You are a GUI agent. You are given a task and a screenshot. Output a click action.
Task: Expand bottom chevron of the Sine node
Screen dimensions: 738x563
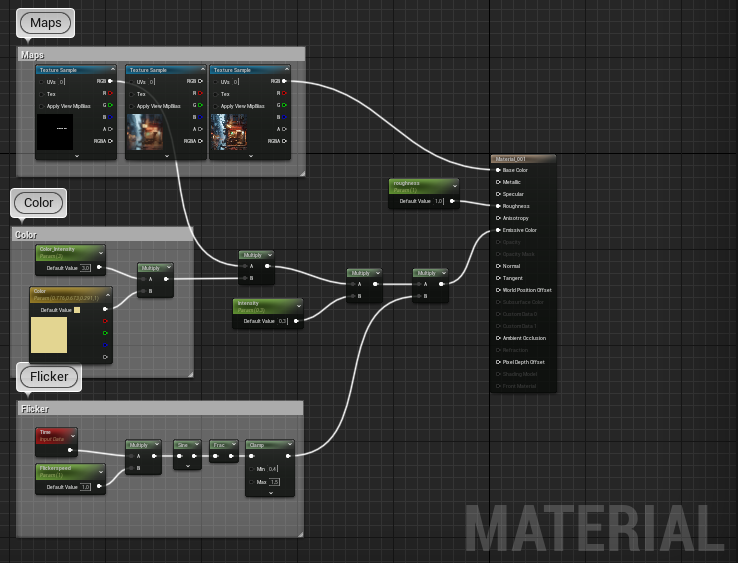[188, 466]
